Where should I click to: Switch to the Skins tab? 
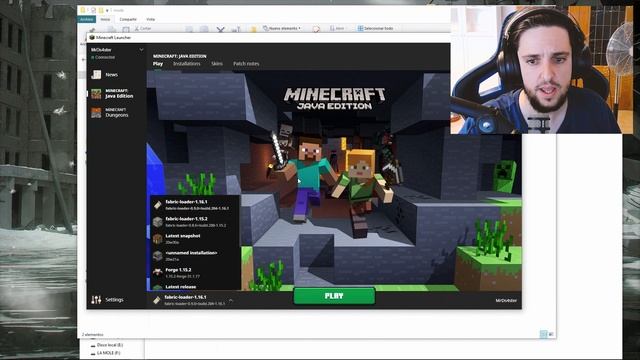coord(217,64)
